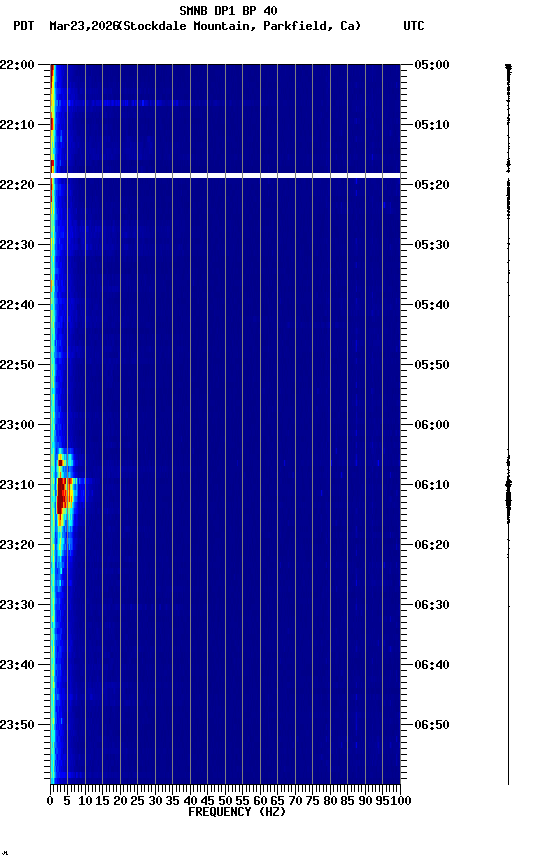
Task: Click the 30 Hz frequency tick label
Action: point(155,802)
